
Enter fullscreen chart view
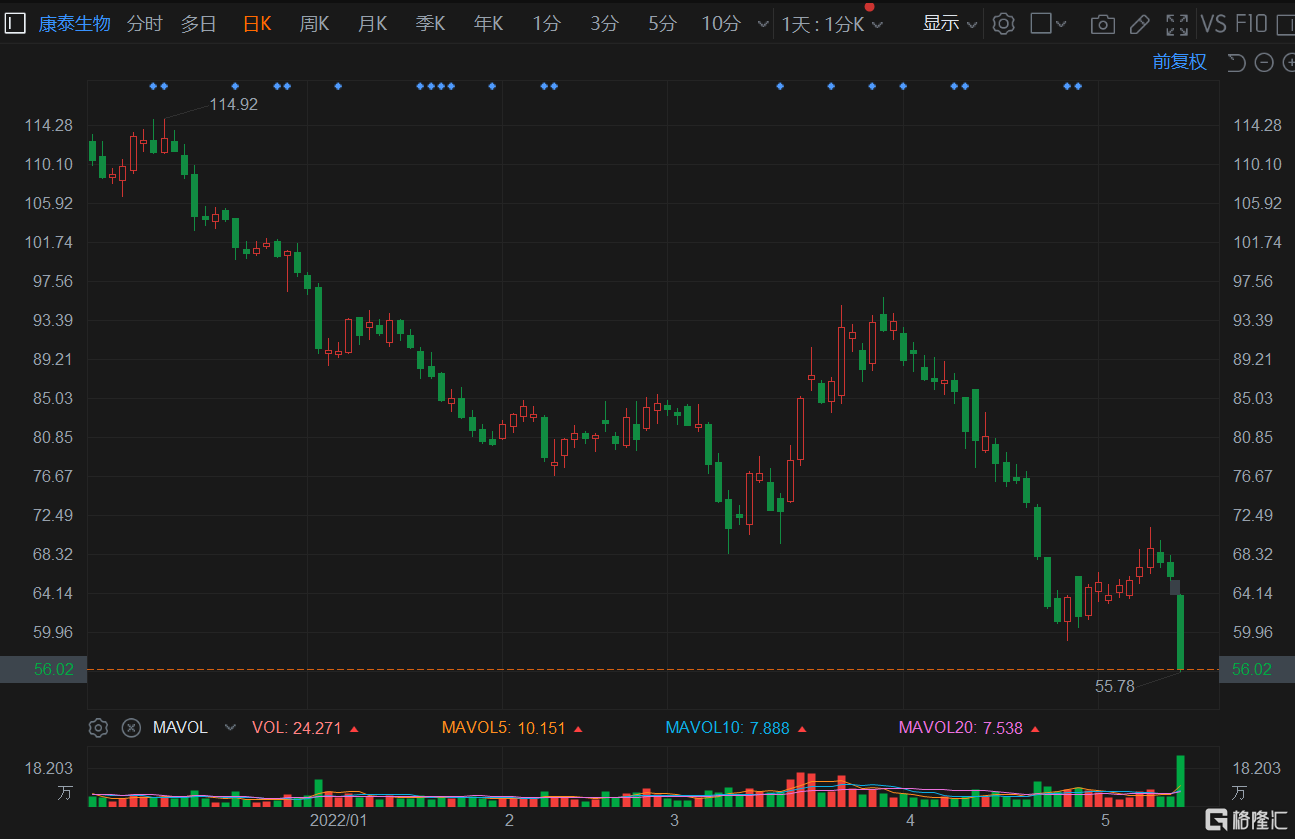click(1177, 24)
